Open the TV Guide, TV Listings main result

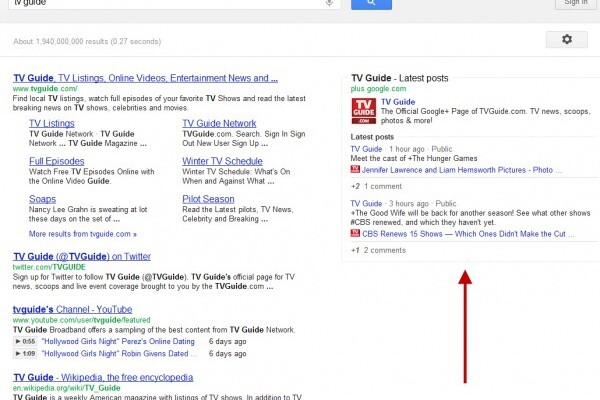click(x=145, y=78)
